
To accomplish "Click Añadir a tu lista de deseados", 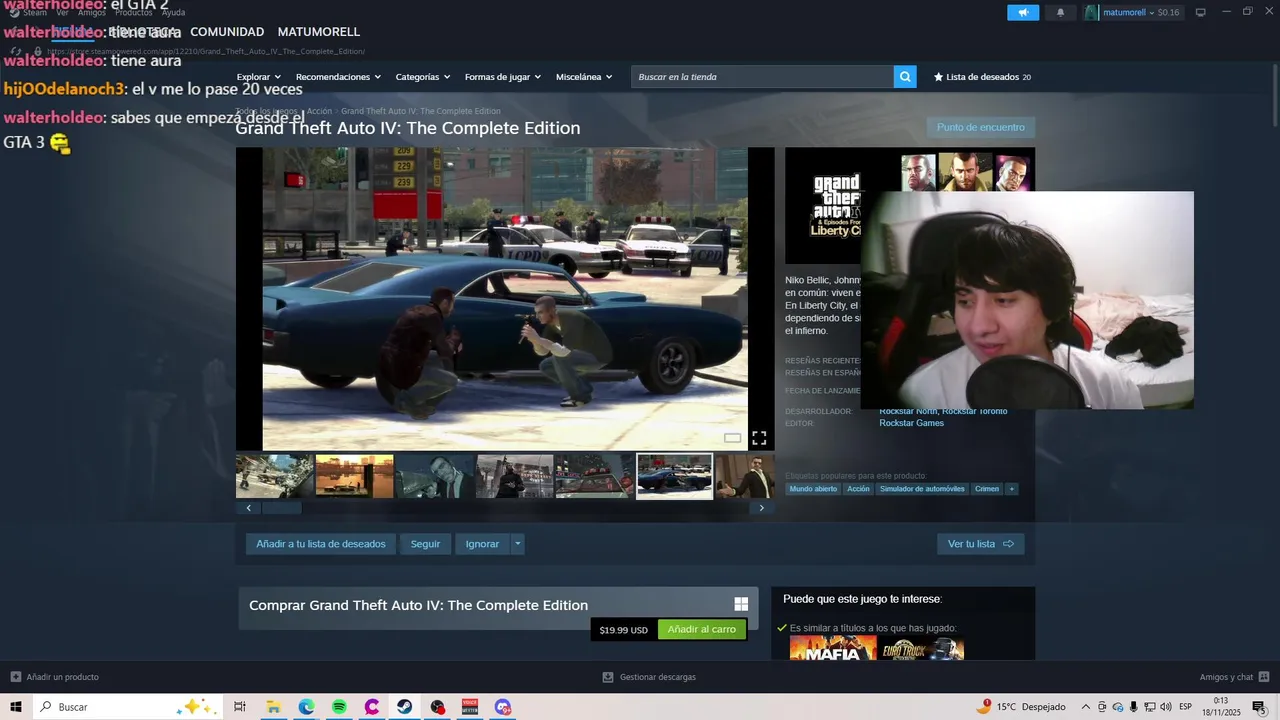I will click(x=321, y=544).
